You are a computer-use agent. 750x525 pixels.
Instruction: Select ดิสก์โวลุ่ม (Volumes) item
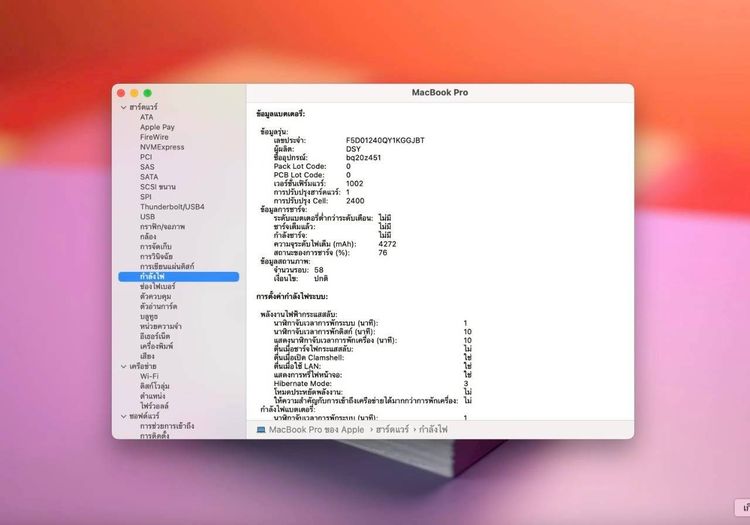coord(154,386)
